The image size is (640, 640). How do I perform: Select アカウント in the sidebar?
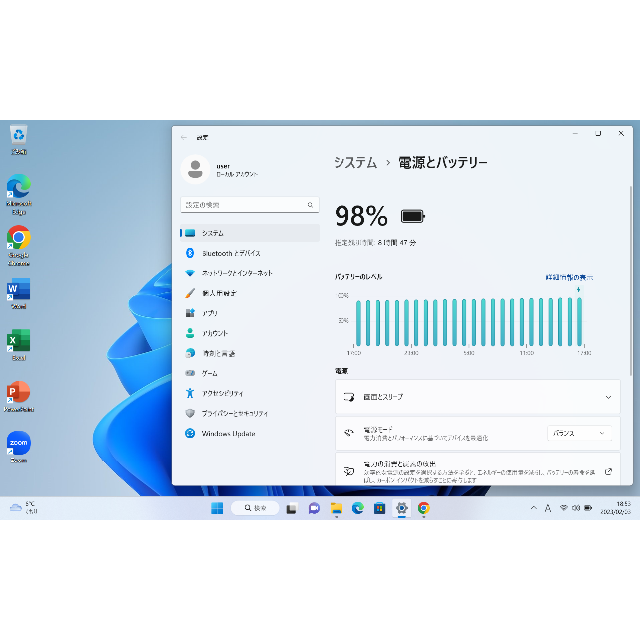(250, 333)
